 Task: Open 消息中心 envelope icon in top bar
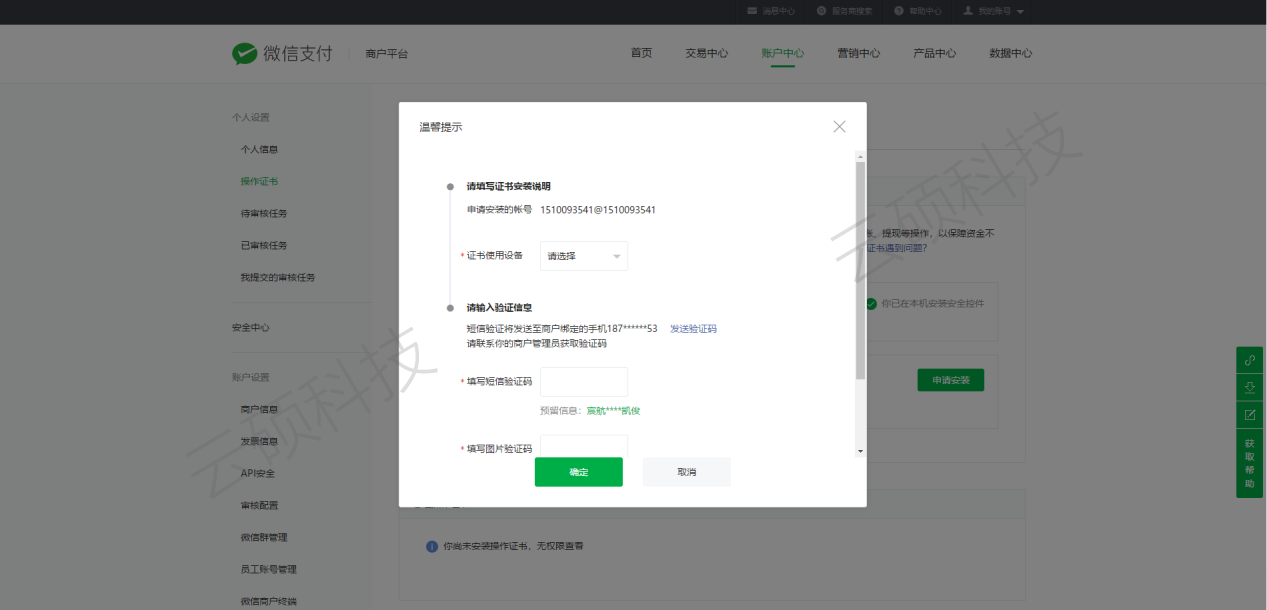click(752, 11)
